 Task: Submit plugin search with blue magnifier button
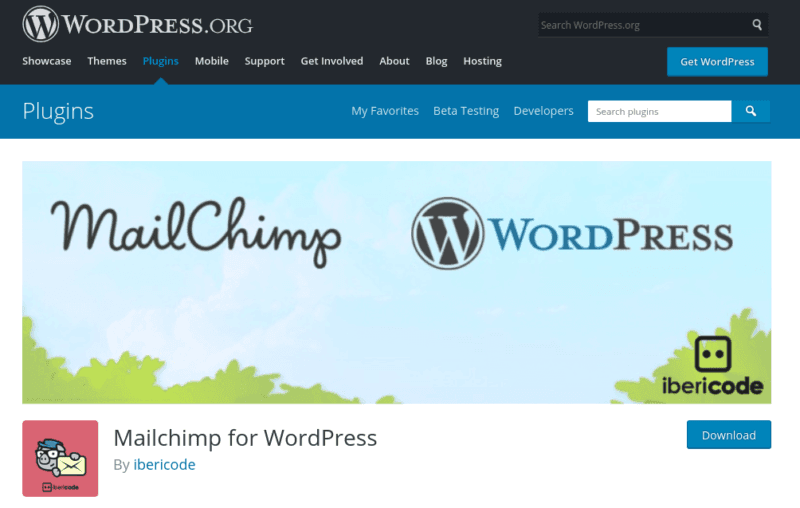(x=751, y=111)
